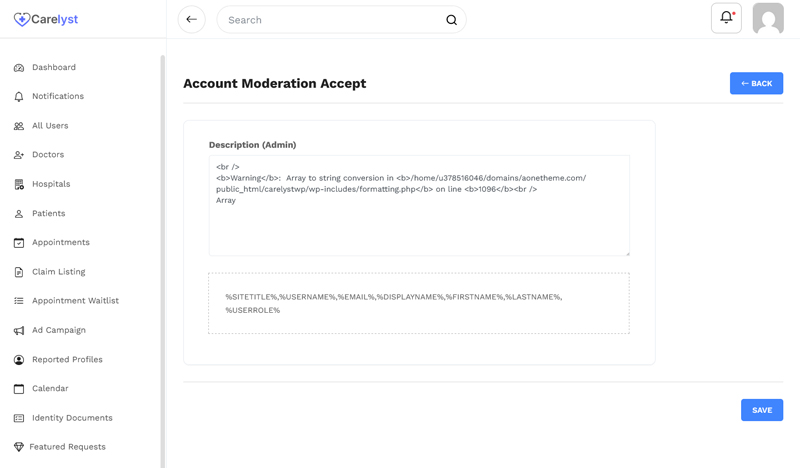Screen dimensions: 800x468
Task: Select Appointment Waitlist entry
Action: (76, 301)
